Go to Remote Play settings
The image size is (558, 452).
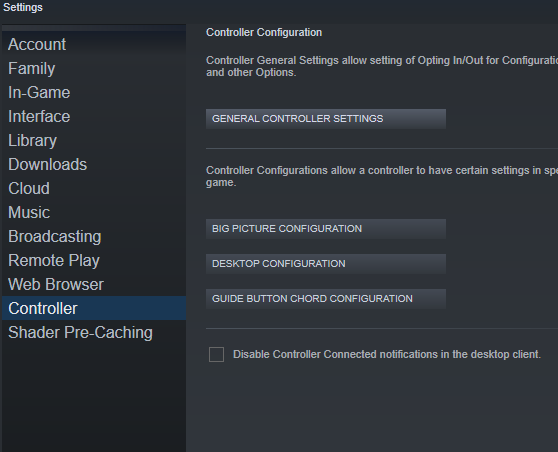pos(94,261)
